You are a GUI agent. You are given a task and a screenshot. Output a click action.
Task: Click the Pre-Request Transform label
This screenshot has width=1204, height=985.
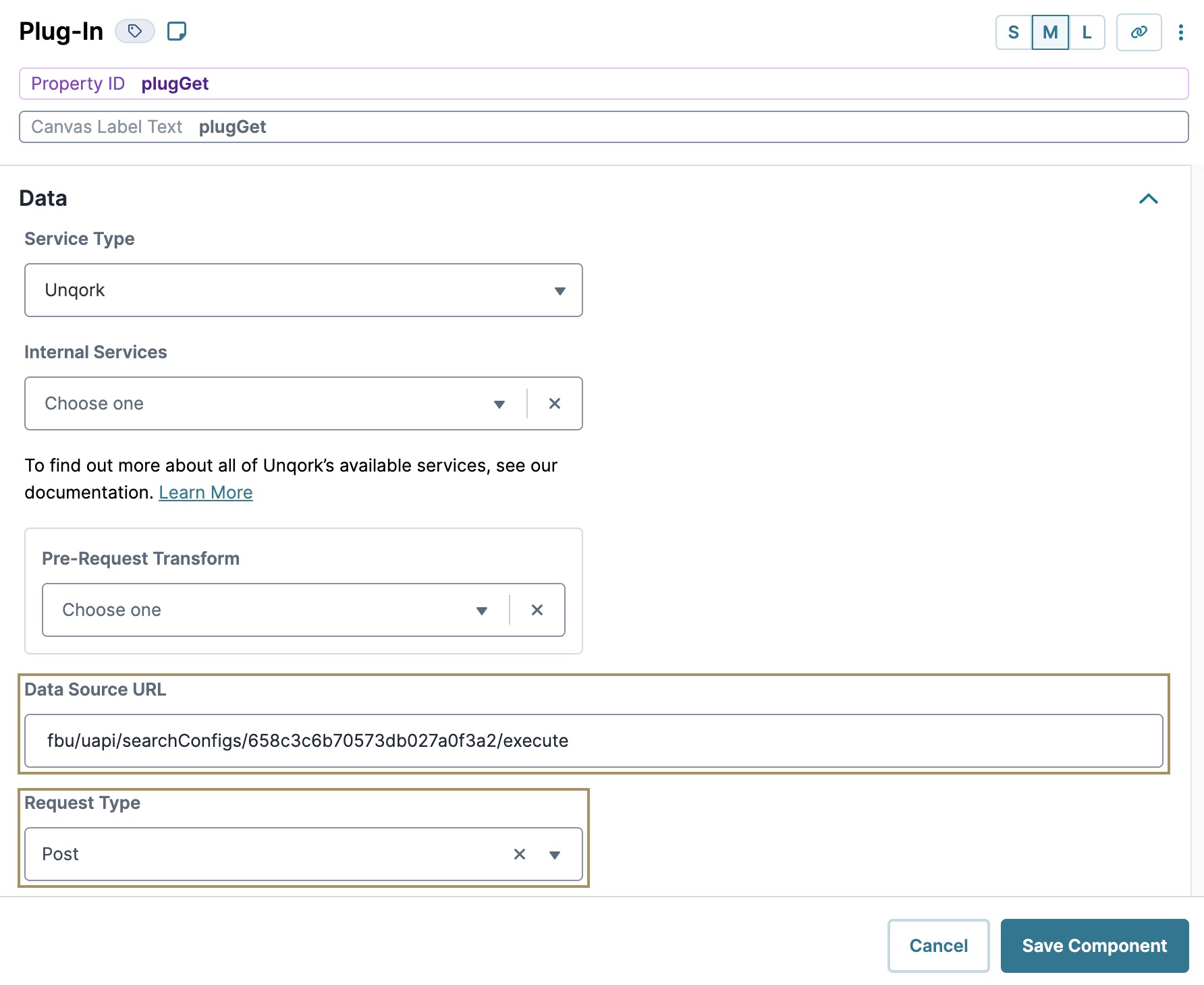[x=141, y=559]
